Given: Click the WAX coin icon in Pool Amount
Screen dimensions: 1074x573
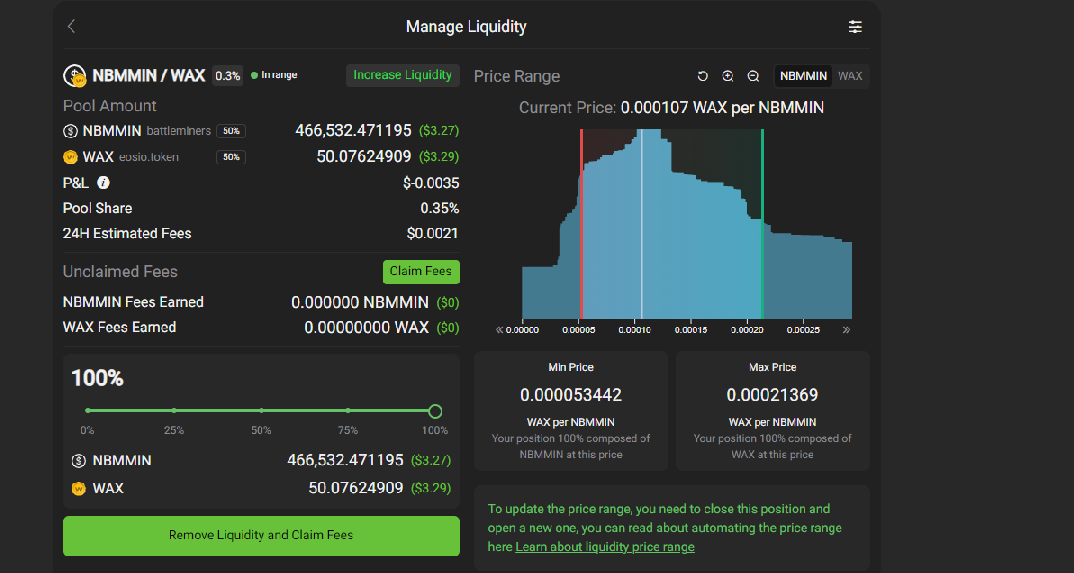Looking at the screenshot, I should pos(70,157).
